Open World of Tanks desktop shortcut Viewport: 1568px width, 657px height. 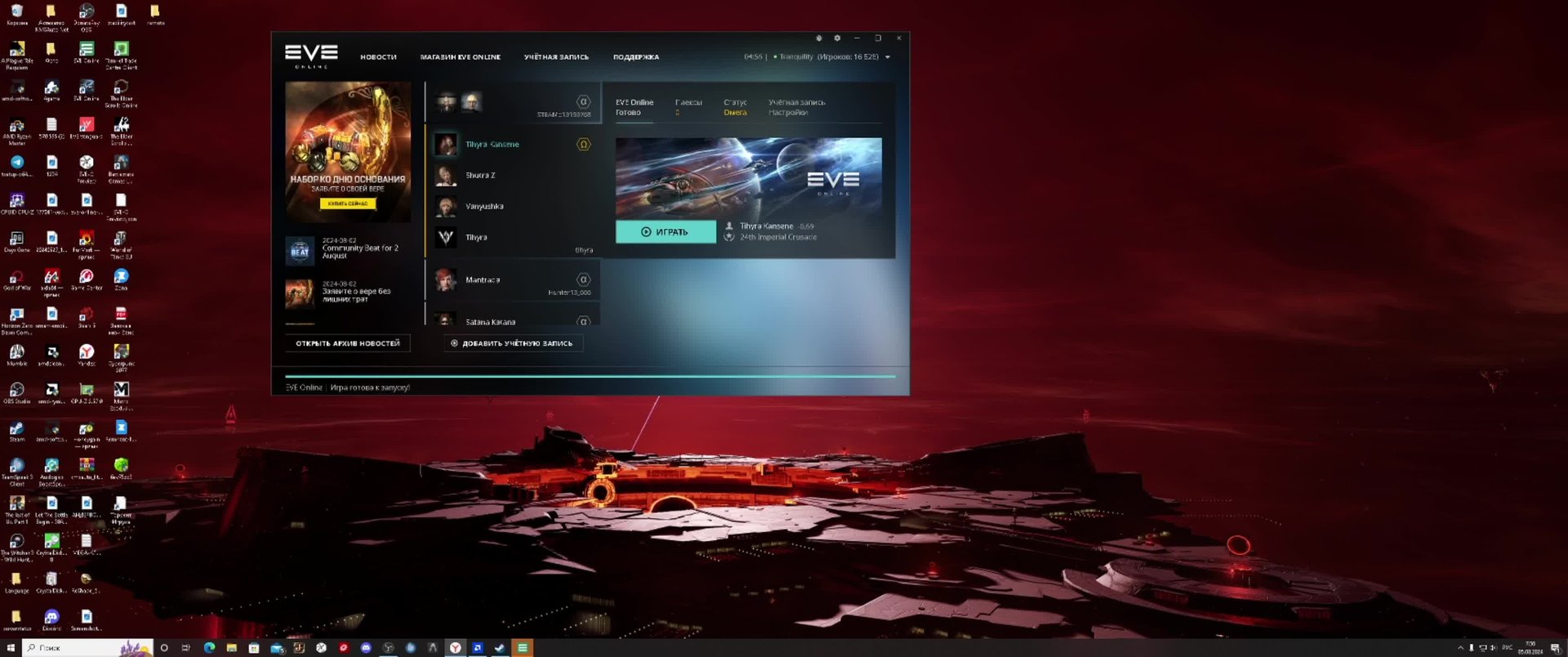point(121,244)
